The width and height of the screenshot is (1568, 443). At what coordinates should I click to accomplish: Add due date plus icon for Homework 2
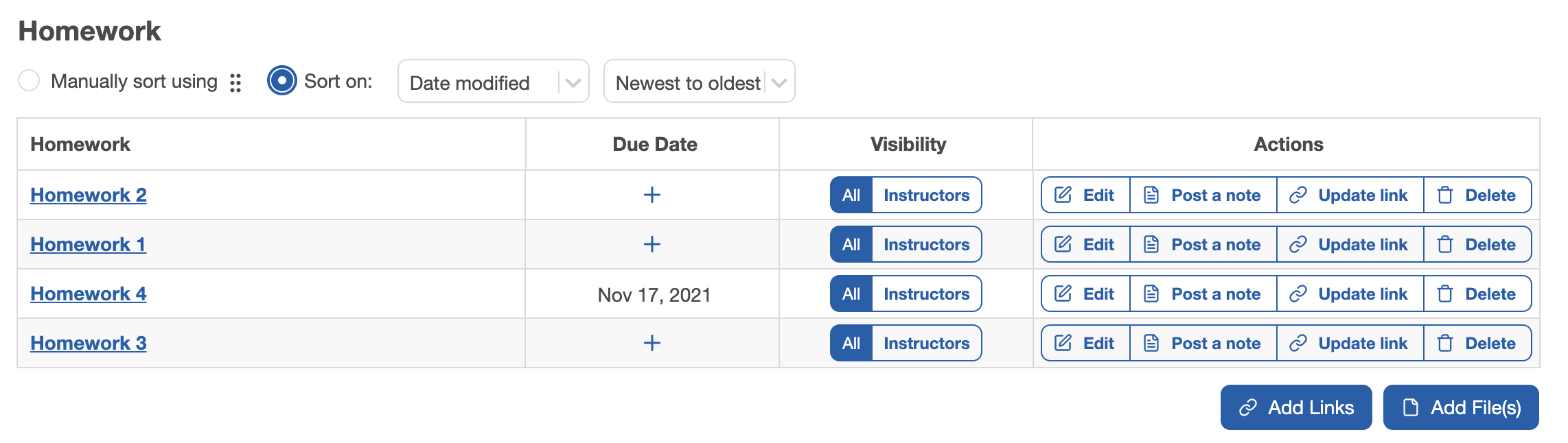(x=652, y=195)
